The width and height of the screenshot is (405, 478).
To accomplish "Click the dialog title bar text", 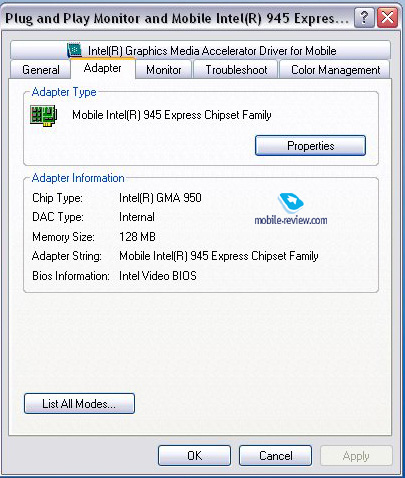I will coord(177,18).
